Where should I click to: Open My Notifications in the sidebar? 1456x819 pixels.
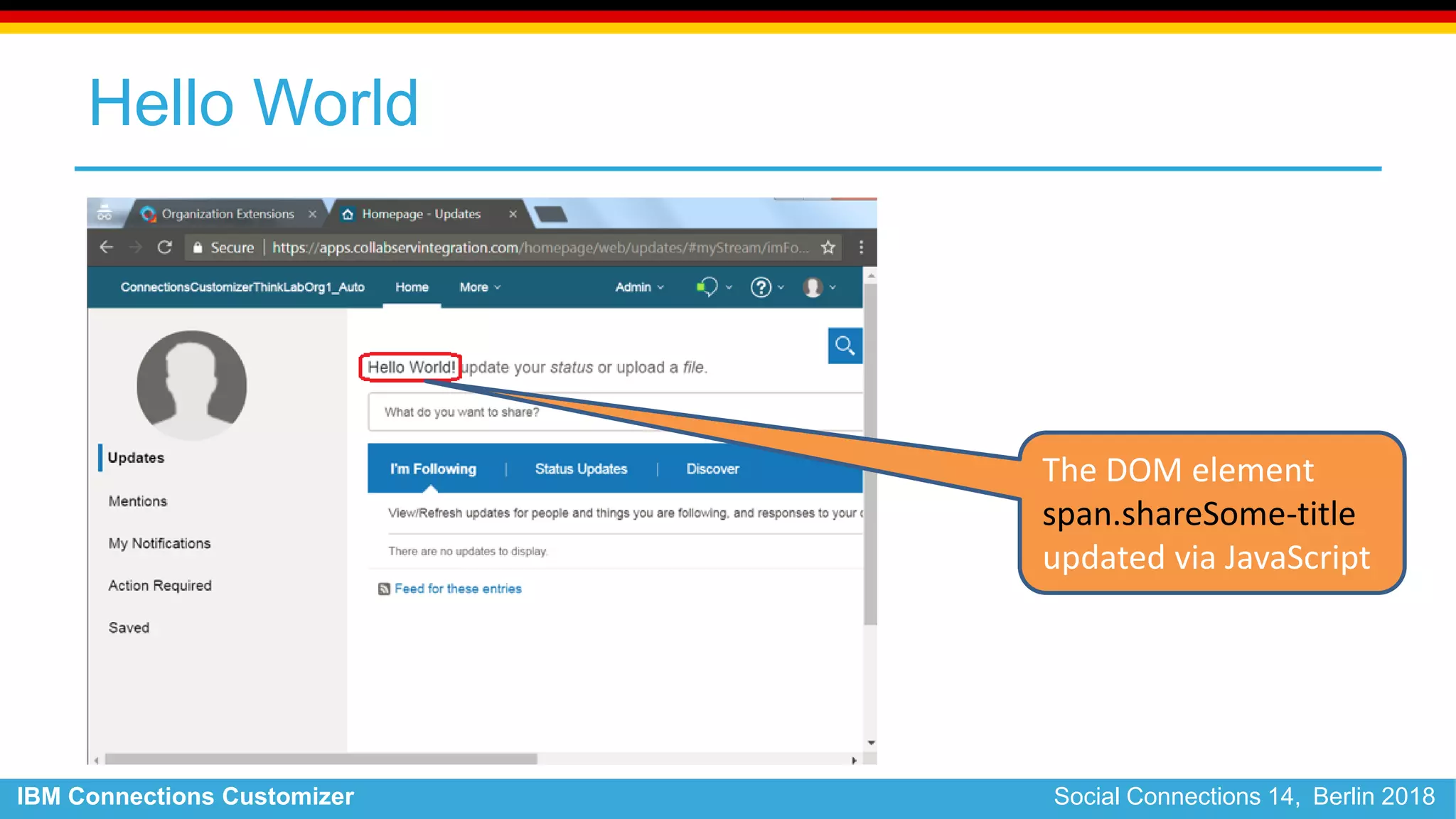coord(159,543)
